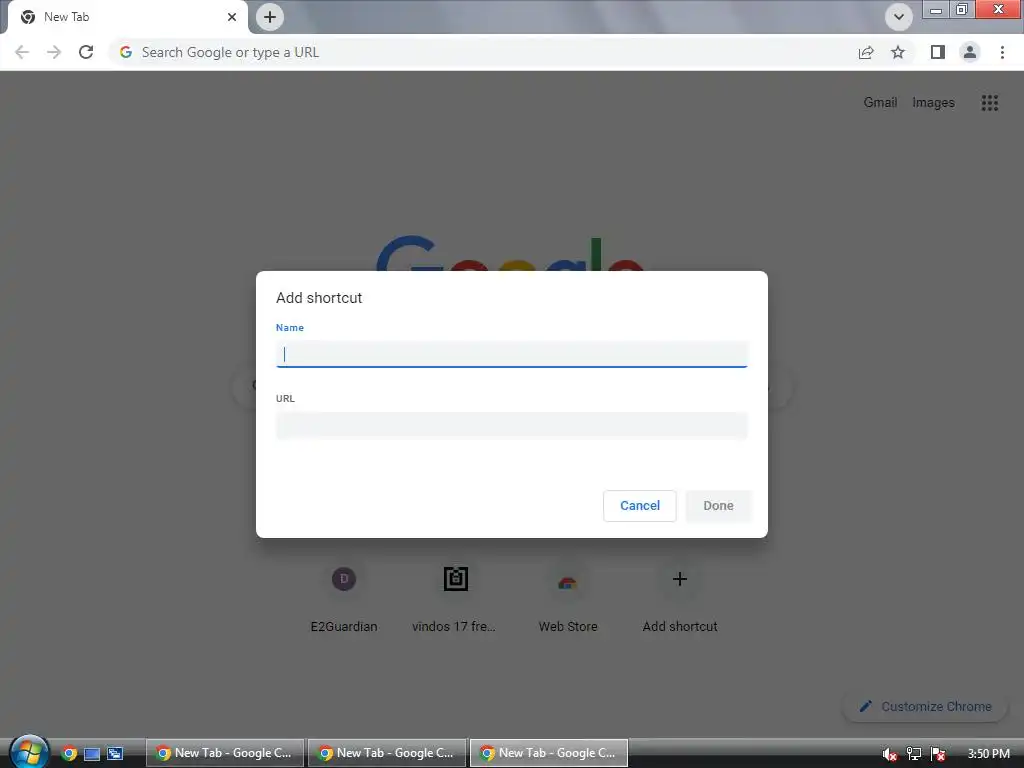Click the Done button in the dialog
Viewport: 1024px width, 768px height.
click(x=718, y=505)
